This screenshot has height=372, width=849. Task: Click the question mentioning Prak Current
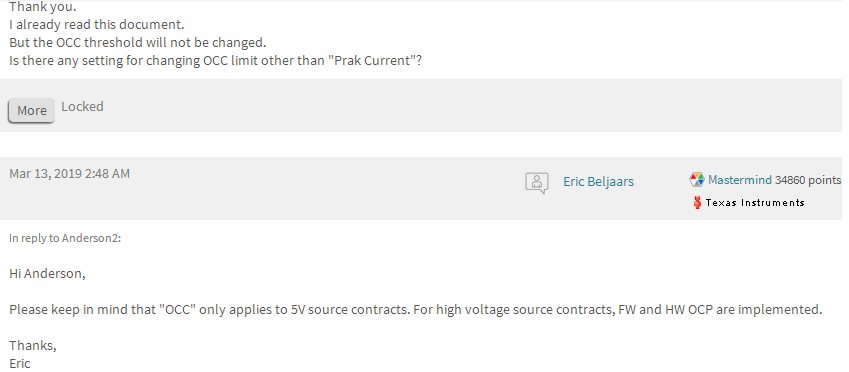click(x=215, y=60)
